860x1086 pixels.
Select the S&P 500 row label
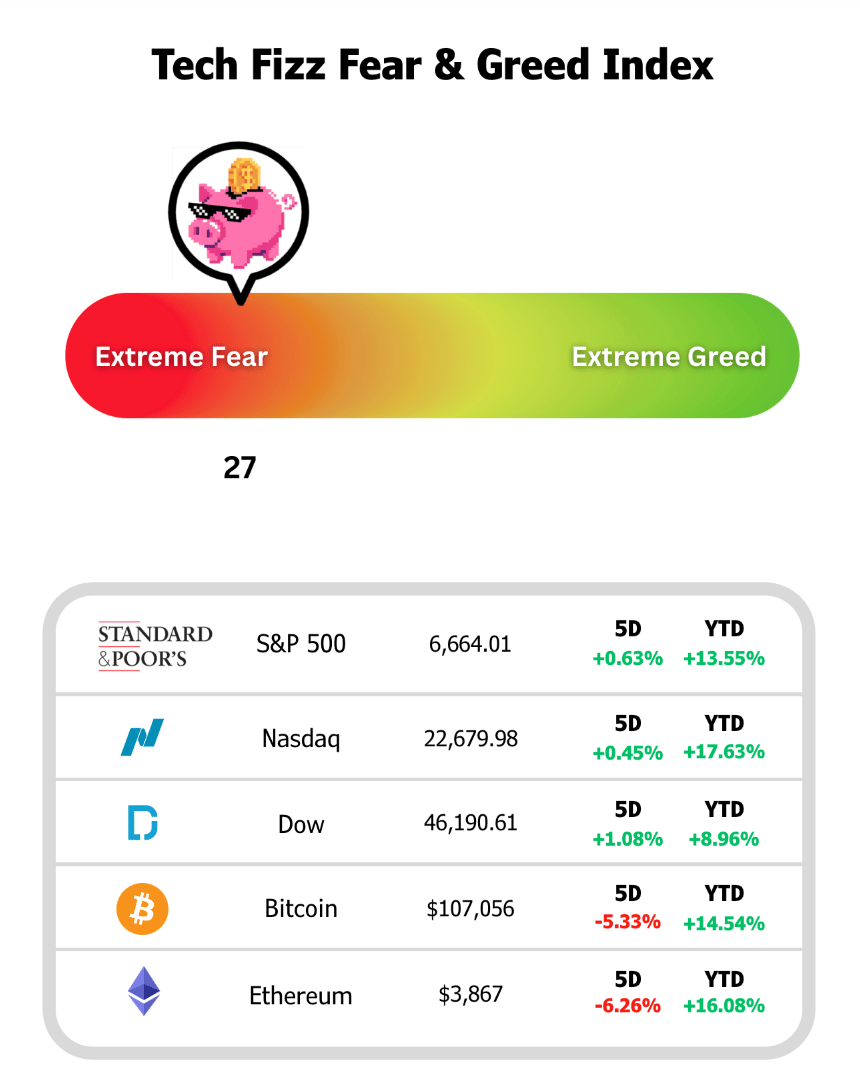click(301, 644)
